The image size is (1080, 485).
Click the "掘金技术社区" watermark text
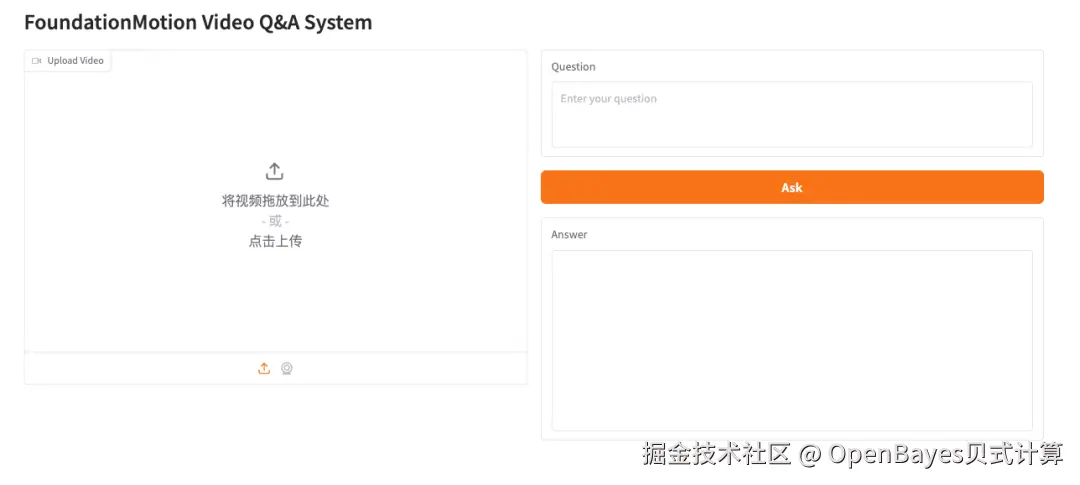click(717, 455)
